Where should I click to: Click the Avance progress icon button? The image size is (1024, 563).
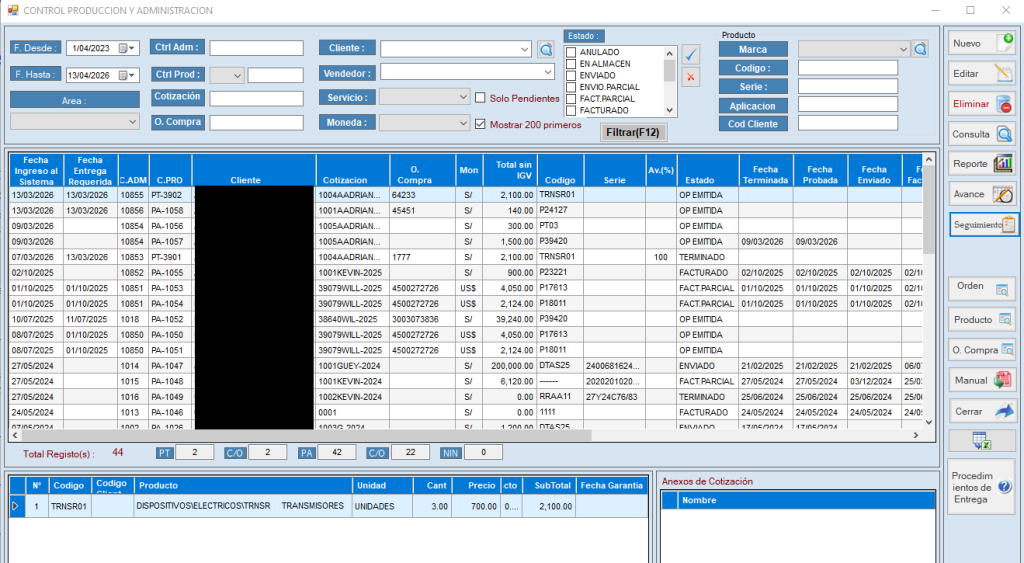[981, 194]
